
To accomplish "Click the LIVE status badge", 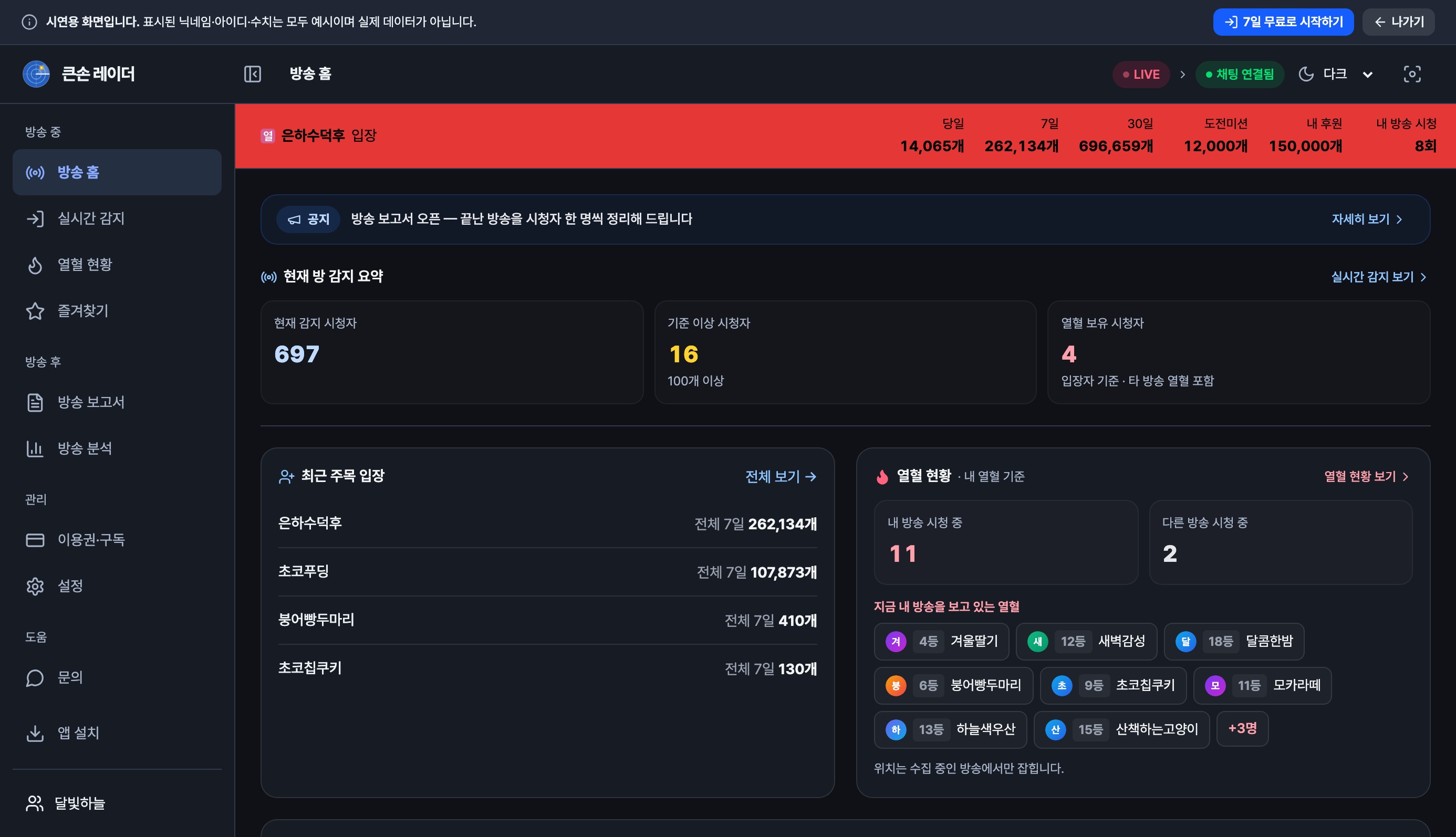I will pyautogui.click(x=1141, y=75).
